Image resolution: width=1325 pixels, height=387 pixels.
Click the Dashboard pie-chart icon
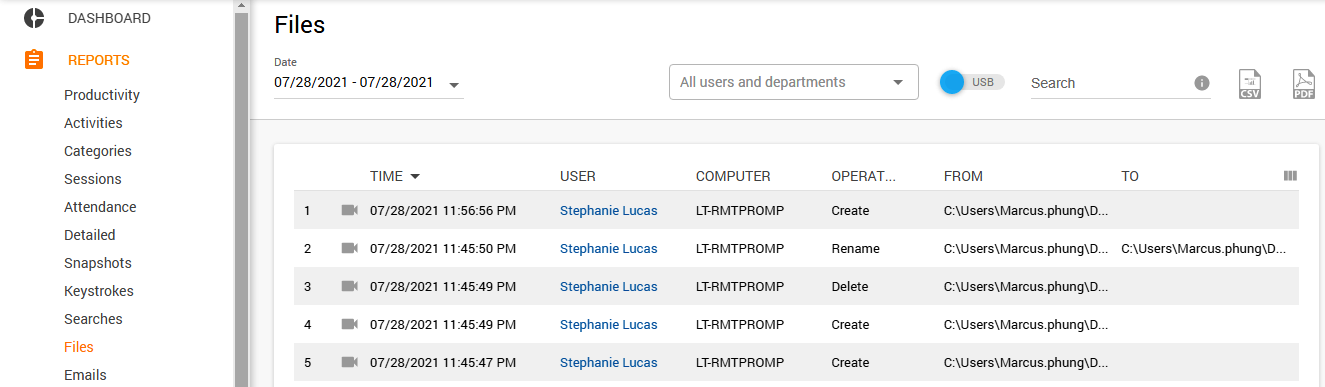[x=34, y=18]
